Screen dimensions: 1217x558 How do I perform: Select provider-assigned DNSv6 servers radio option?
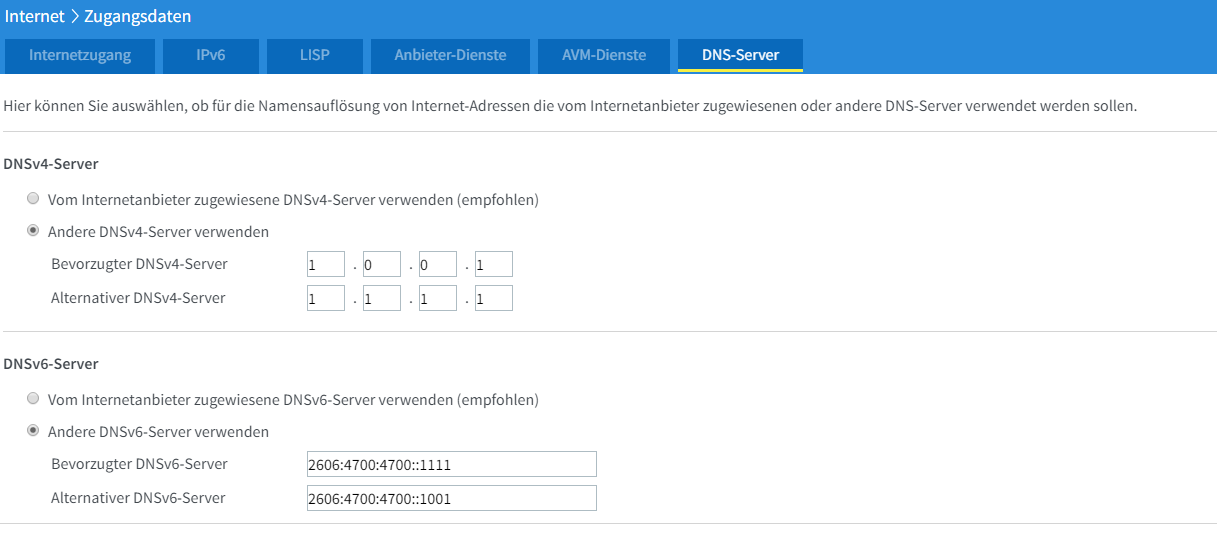pyautogui.click(x=33, y=399)
